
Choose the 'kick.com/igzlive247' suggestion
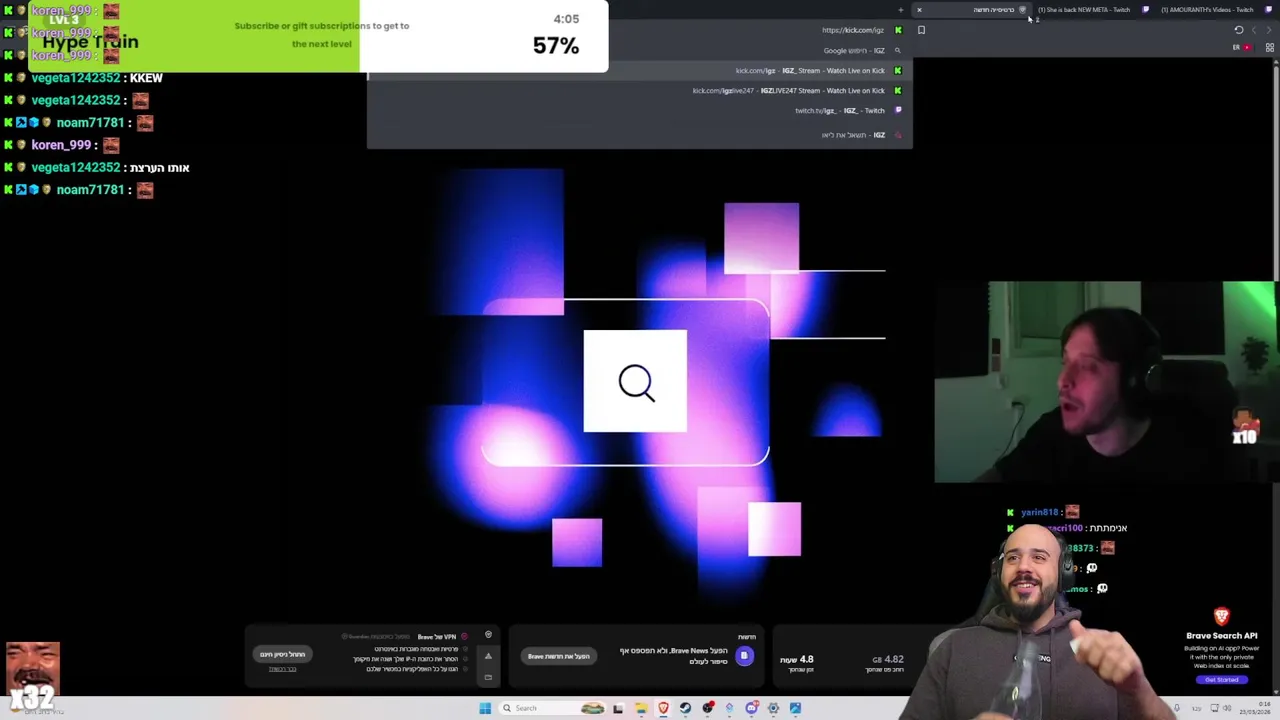(640, 90)
